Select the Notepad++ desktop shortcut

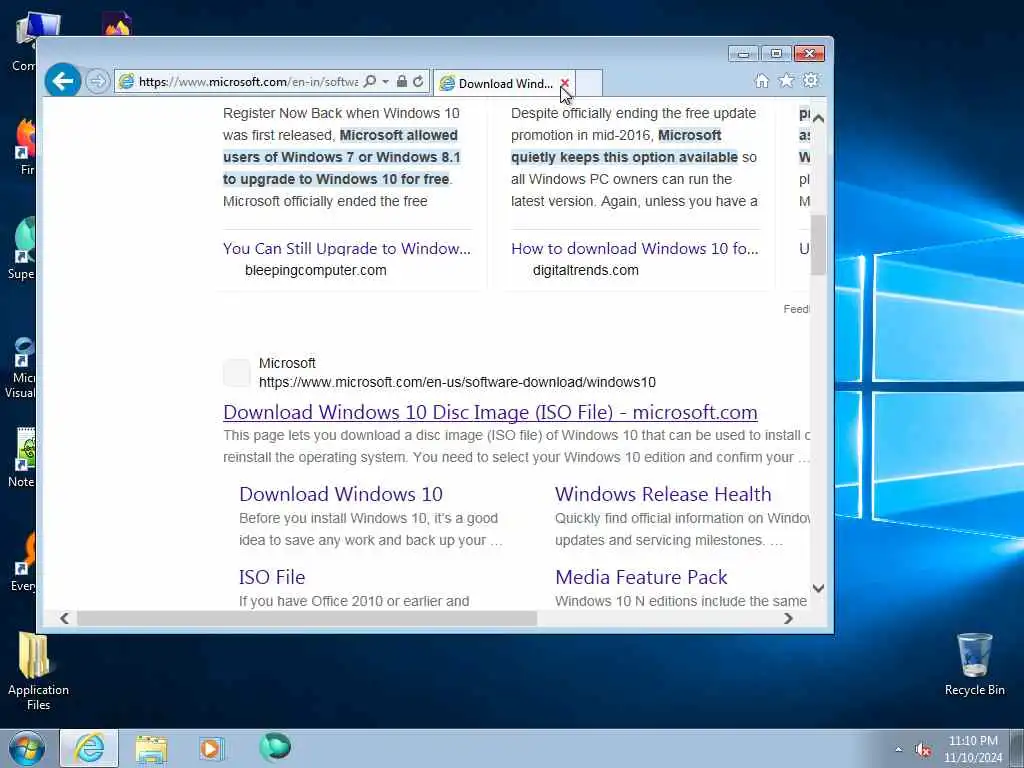coord(23,457)
